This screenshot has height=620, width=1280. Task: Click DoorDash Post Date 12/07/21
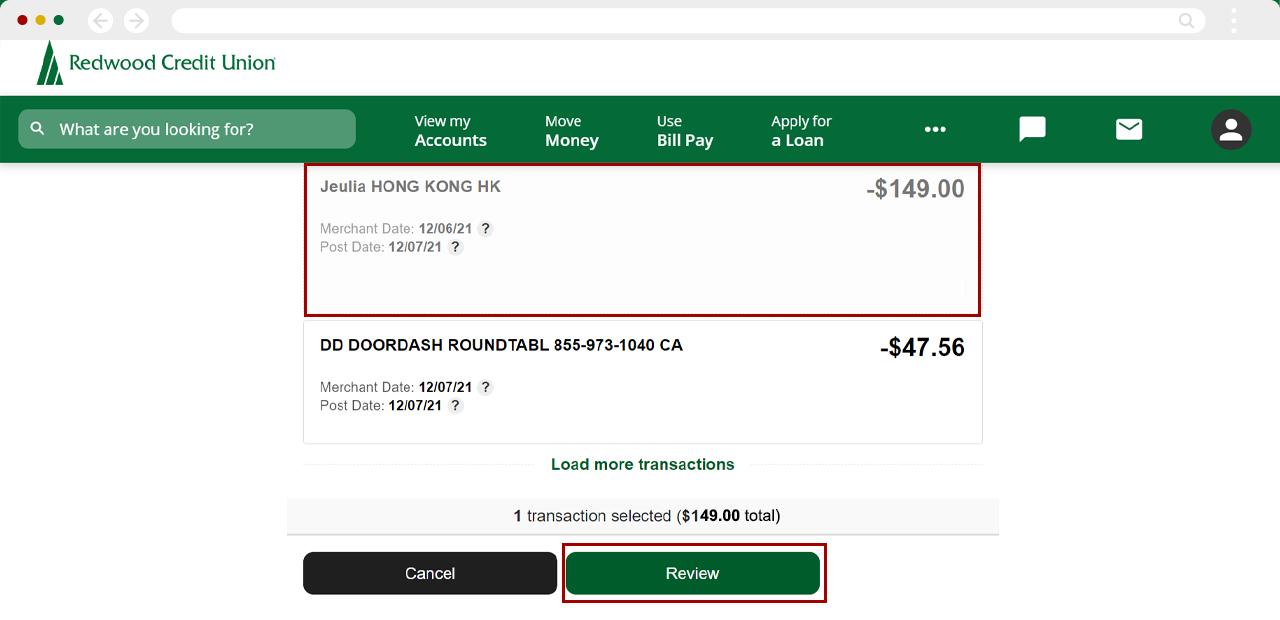coord(381,406)
